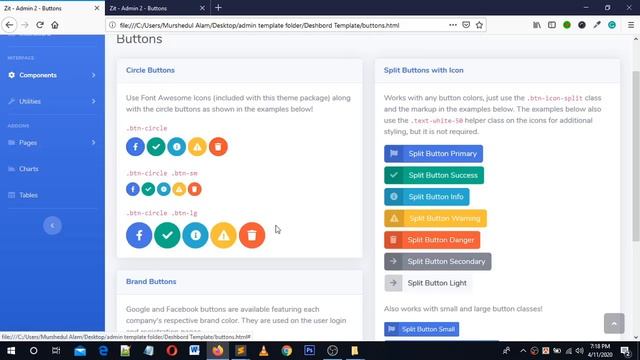
Task: Toggle the browser sidebar view icon
Action: [x=552, y=25]
